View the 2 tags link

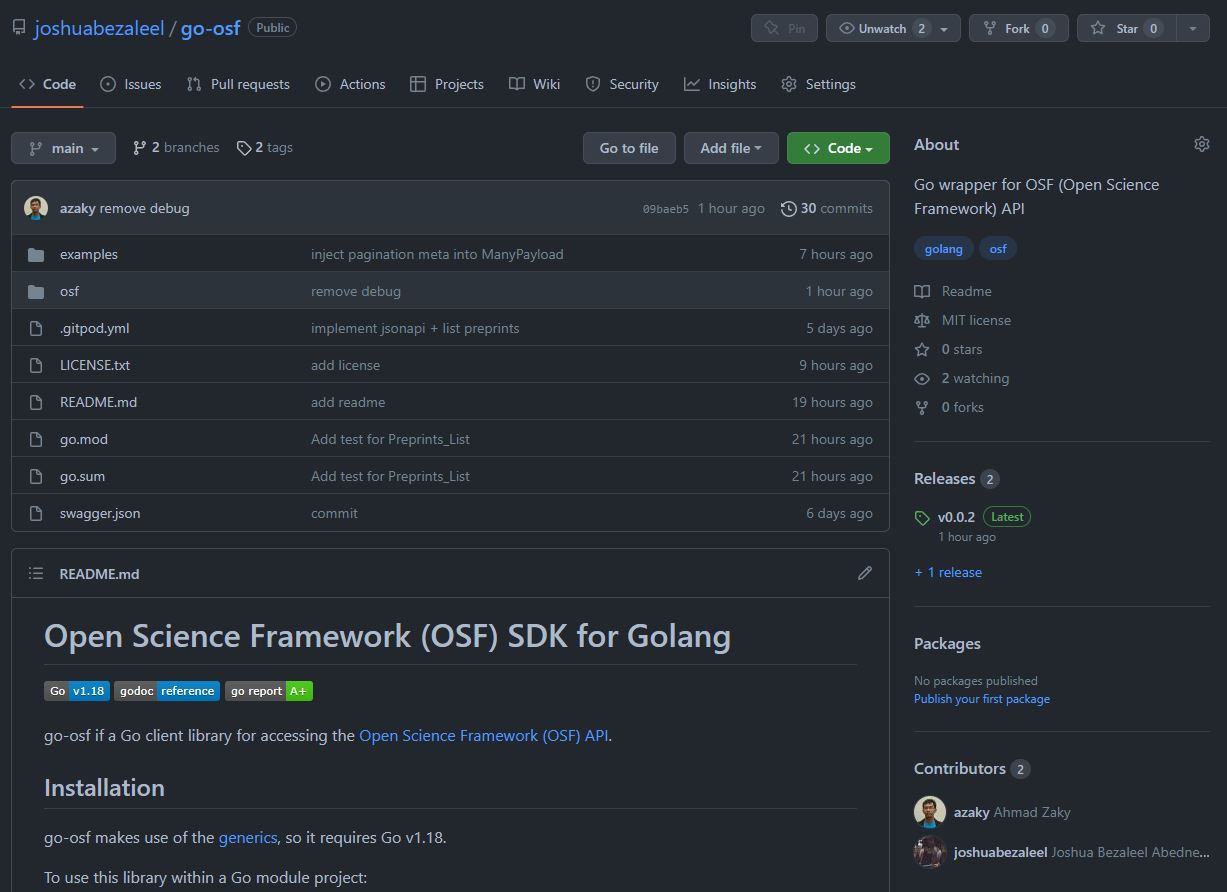(265, 148)
